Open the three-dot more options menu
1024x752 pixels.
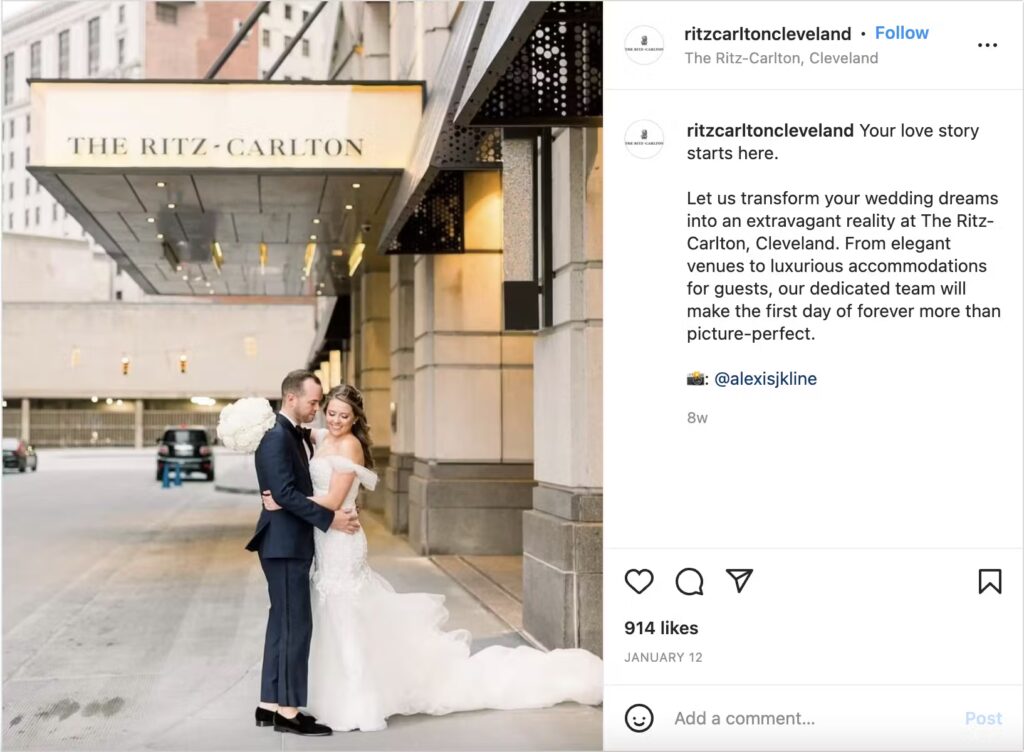pos(987,45)
